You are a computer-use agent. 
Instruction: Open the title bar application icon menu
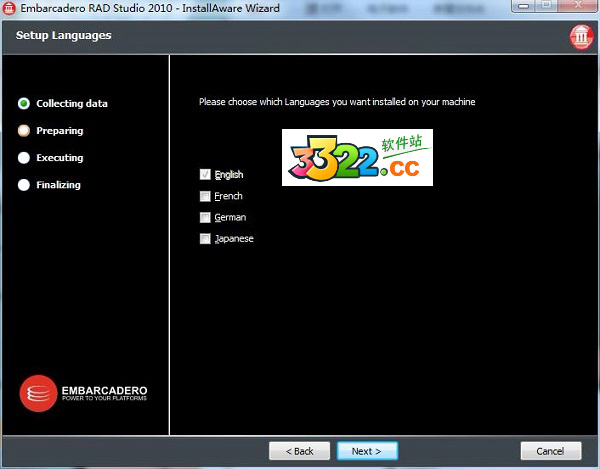tap(9, 8)
